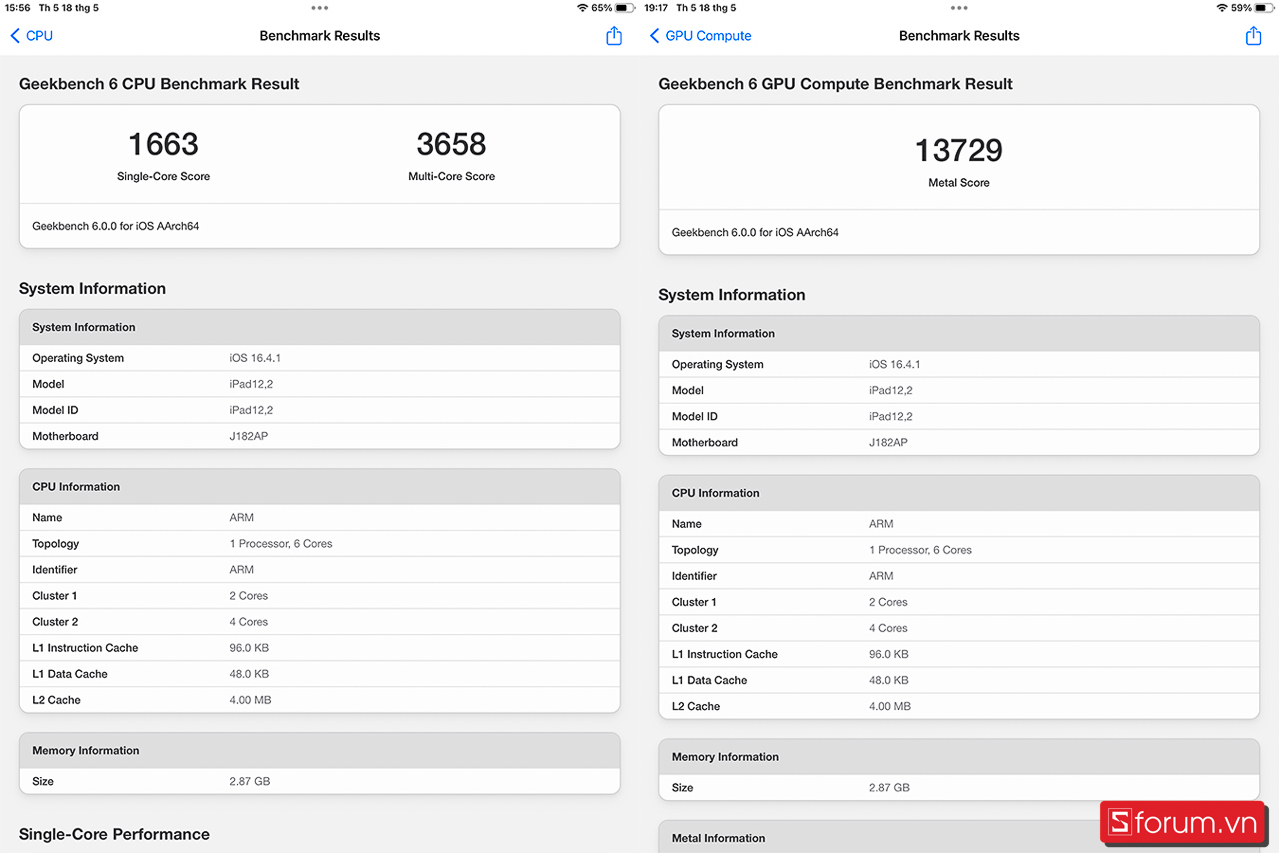Tap the share icon in the right pane
This screenshot has width=1280, height=853.
(1253, 36)
